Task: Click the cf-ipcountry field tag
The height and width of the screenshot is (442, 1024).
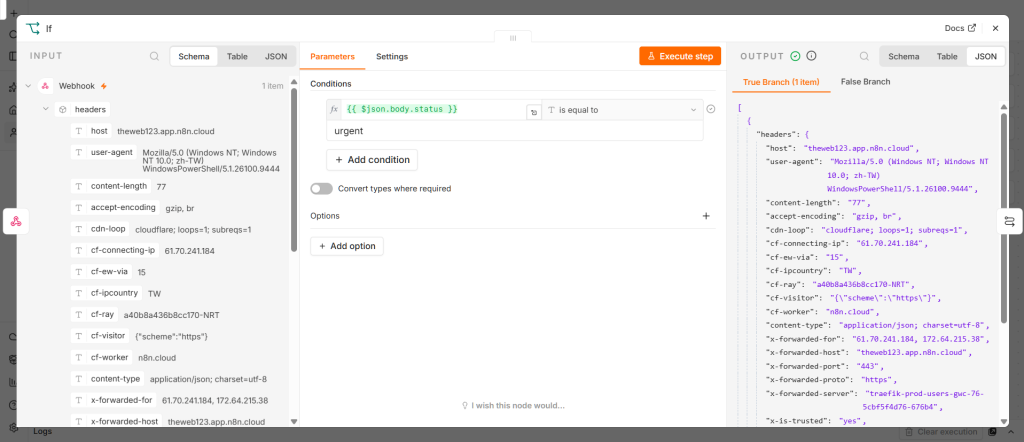Action: tap(107, 292)
